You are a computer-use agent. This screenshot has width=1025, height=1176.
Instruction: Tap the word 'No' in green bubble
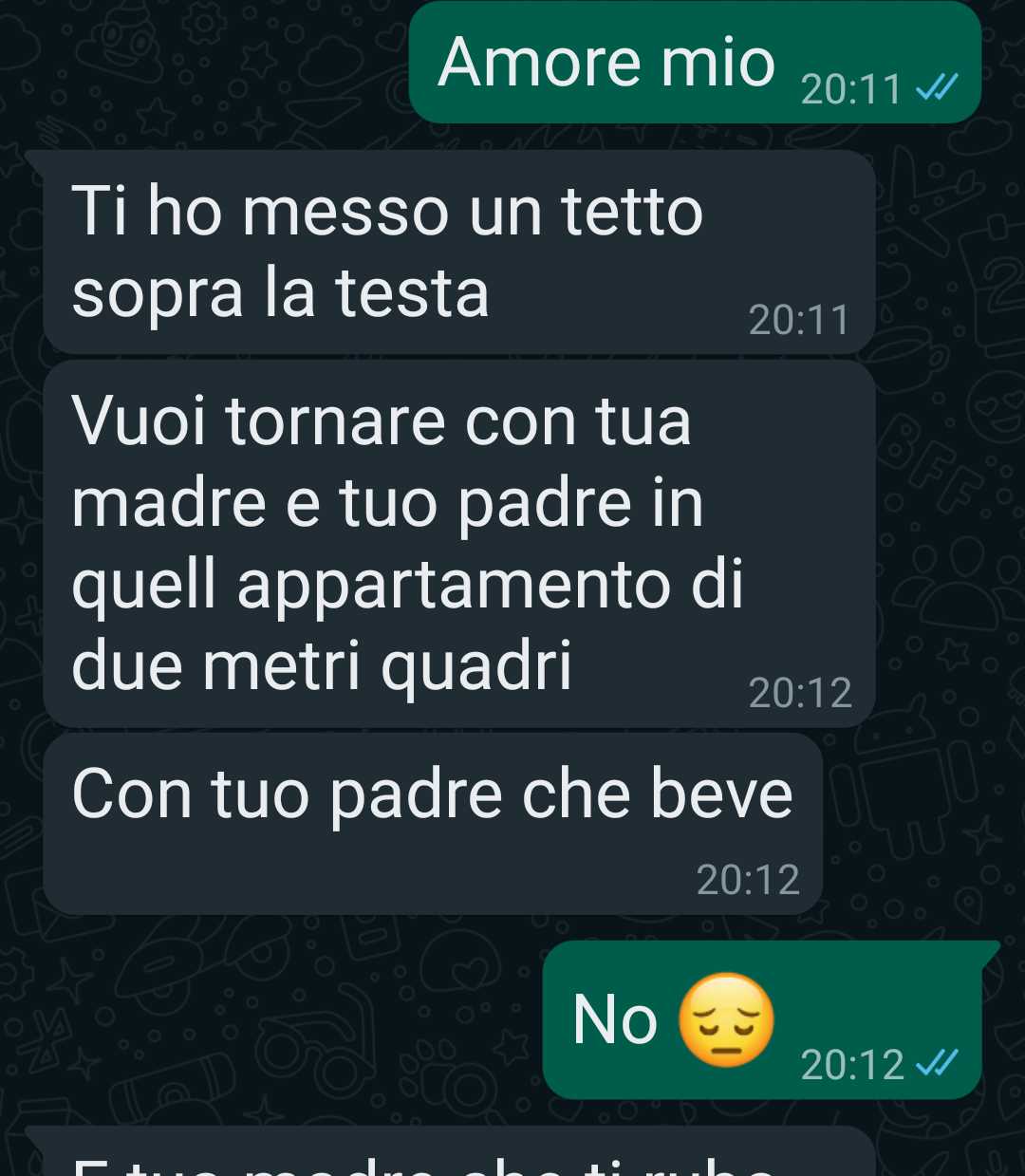click(615, 1020)
